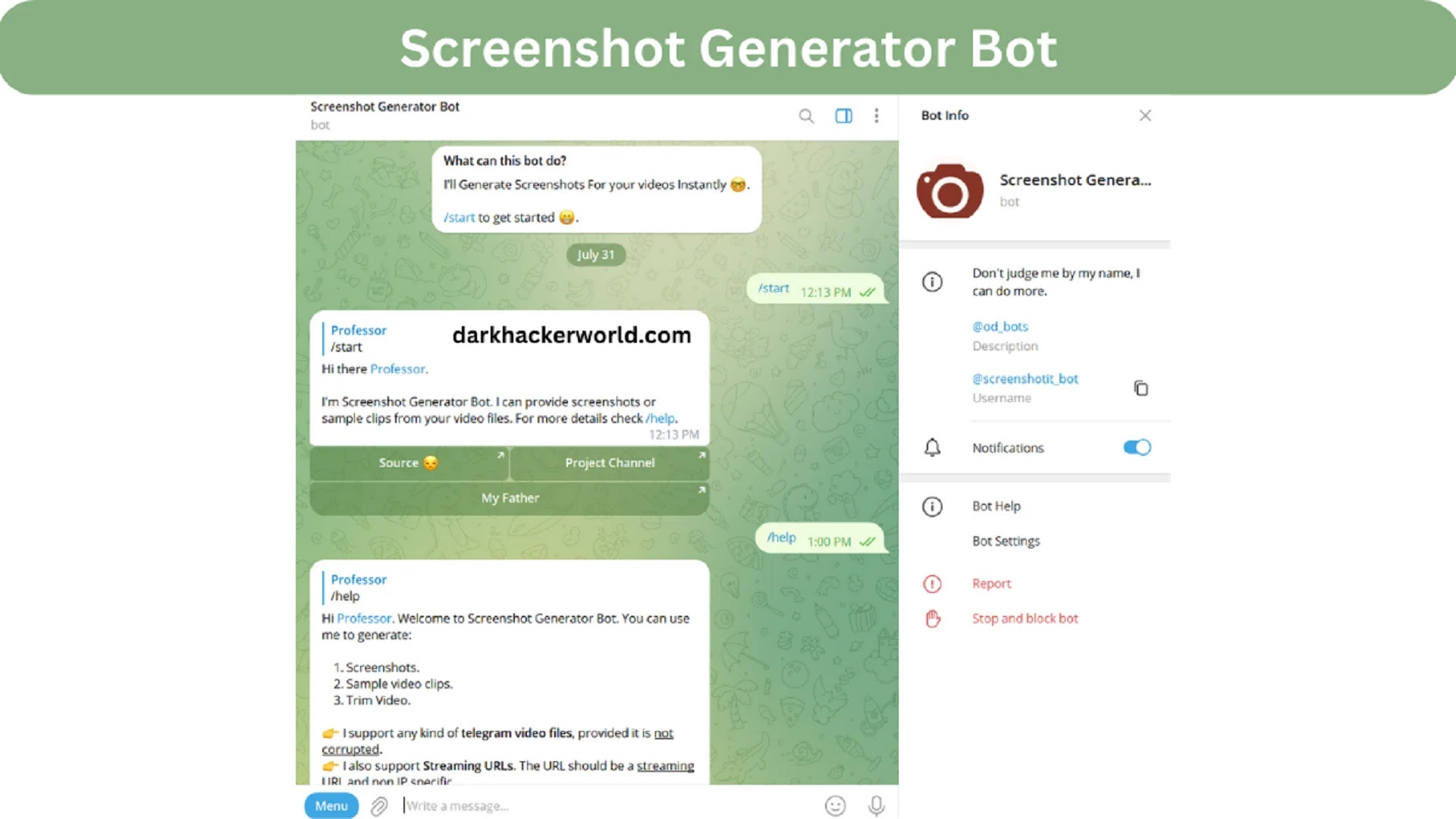Click the stop hand icon
Viewport: 1456px width, 819px height.
click(x=933, y=619)
